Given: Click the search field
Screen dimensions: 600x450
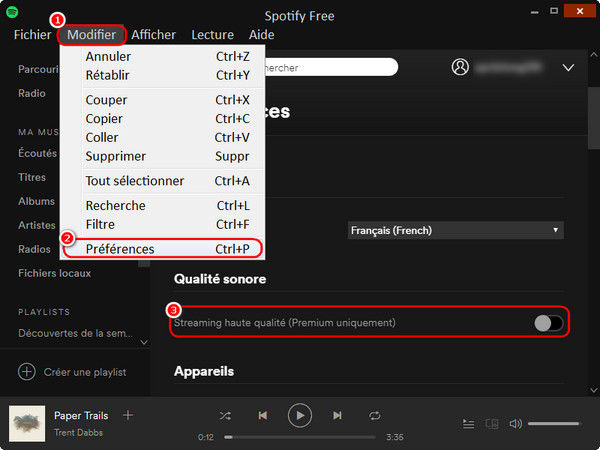Looking at the screenshot, I should point(331,67).
